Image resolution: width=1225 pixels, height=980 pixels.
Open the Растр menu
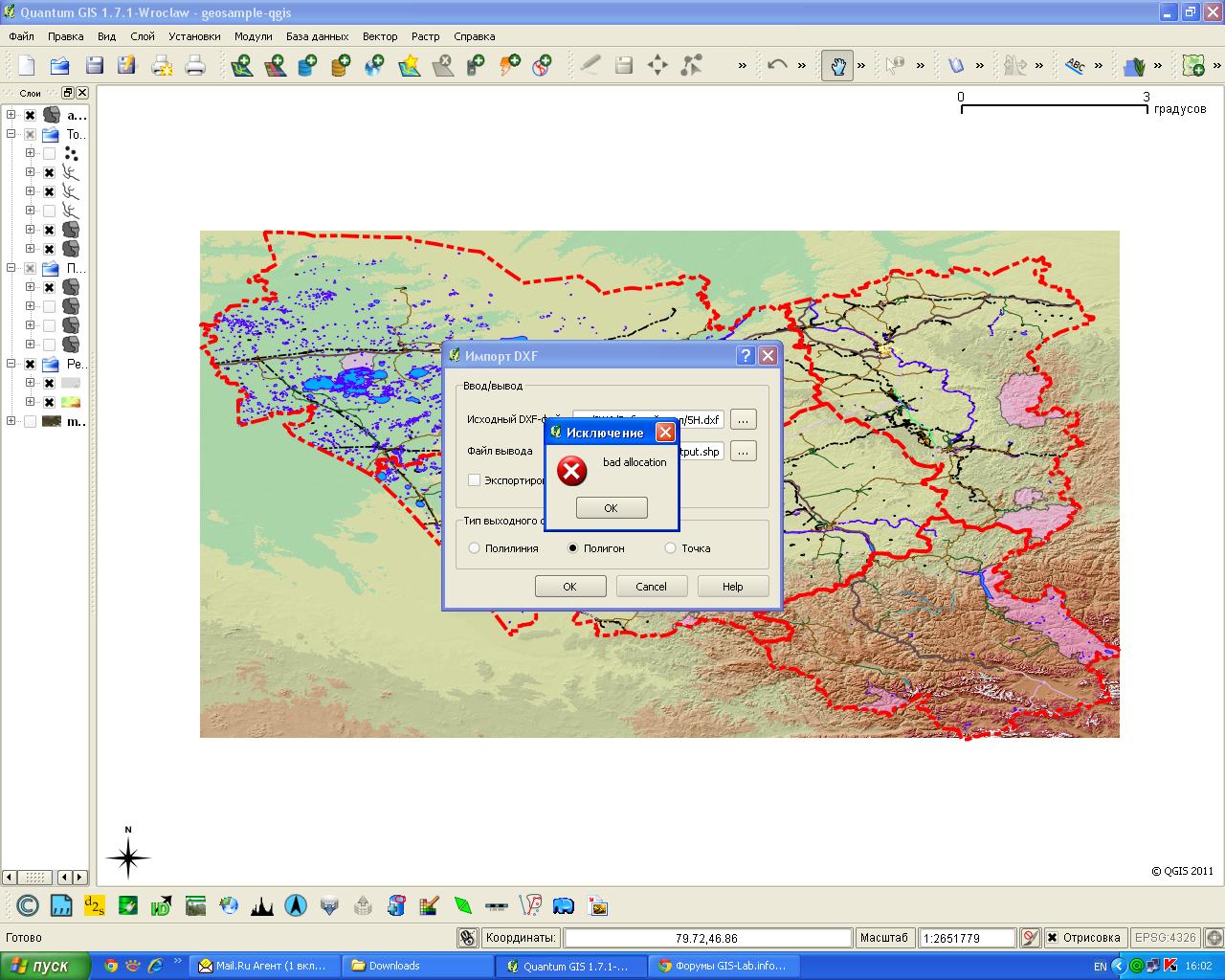[425, 36]
